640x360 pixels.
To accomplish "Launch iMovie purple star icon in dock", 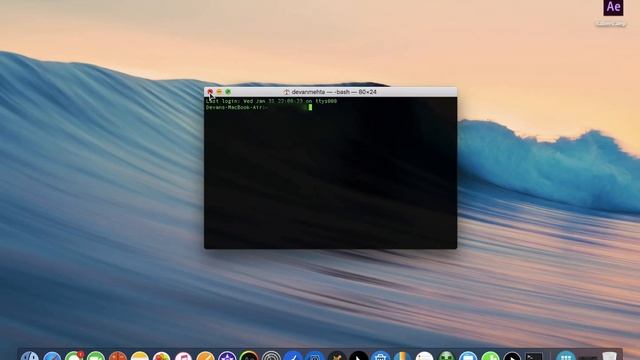I will [227, 356].
